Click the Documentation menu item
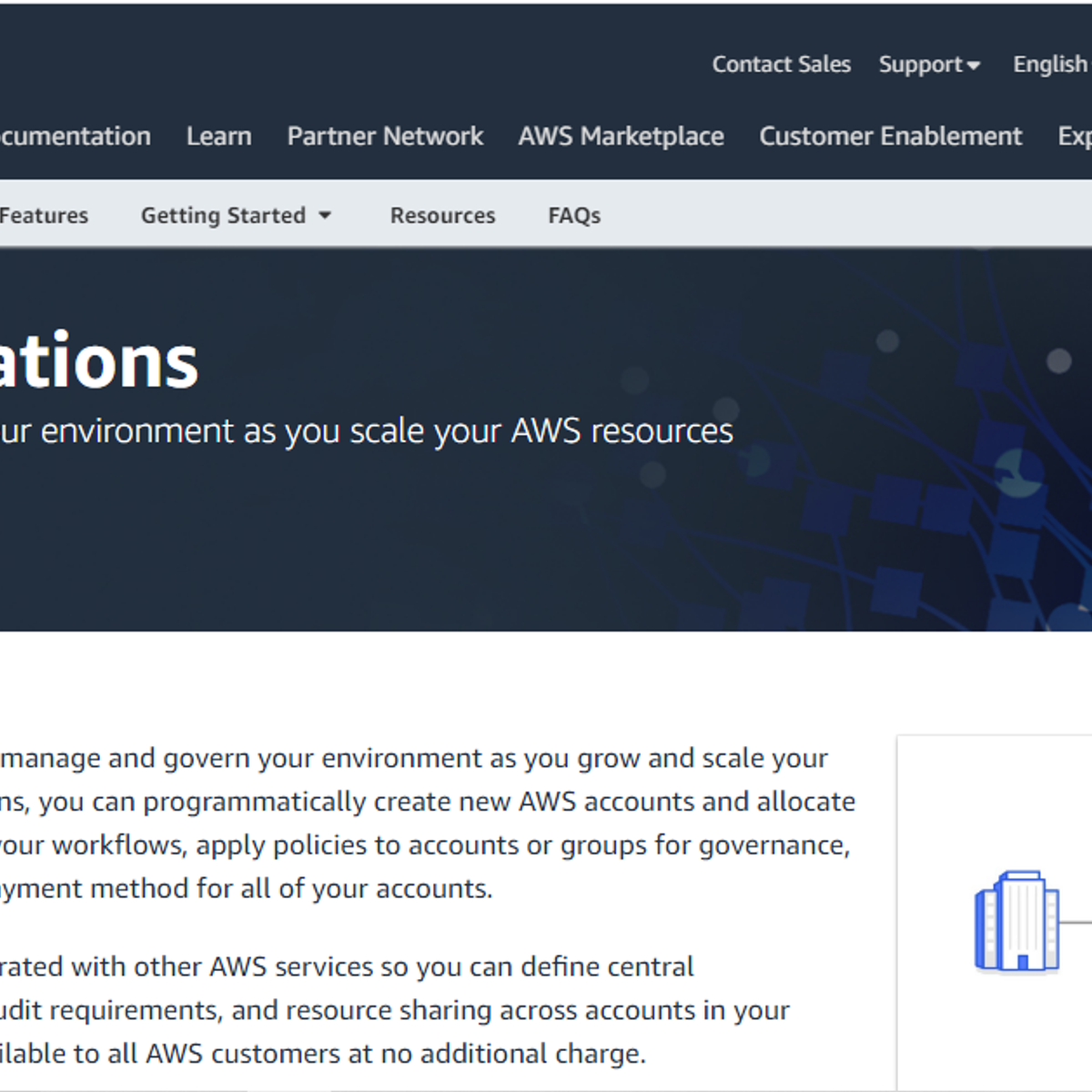The height and width of the screenshot is (1092, 1092). point(76,136)
